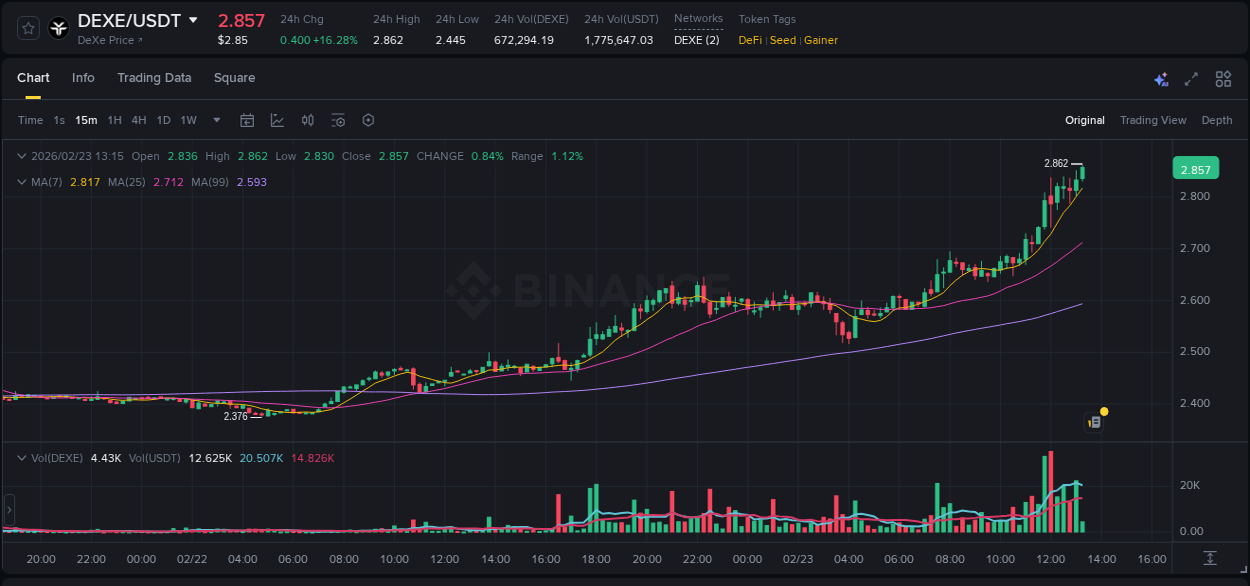The height and width of the screenshot is (586, 1250).
Task: Open the indicator settings icon
Action: (338, 120)
